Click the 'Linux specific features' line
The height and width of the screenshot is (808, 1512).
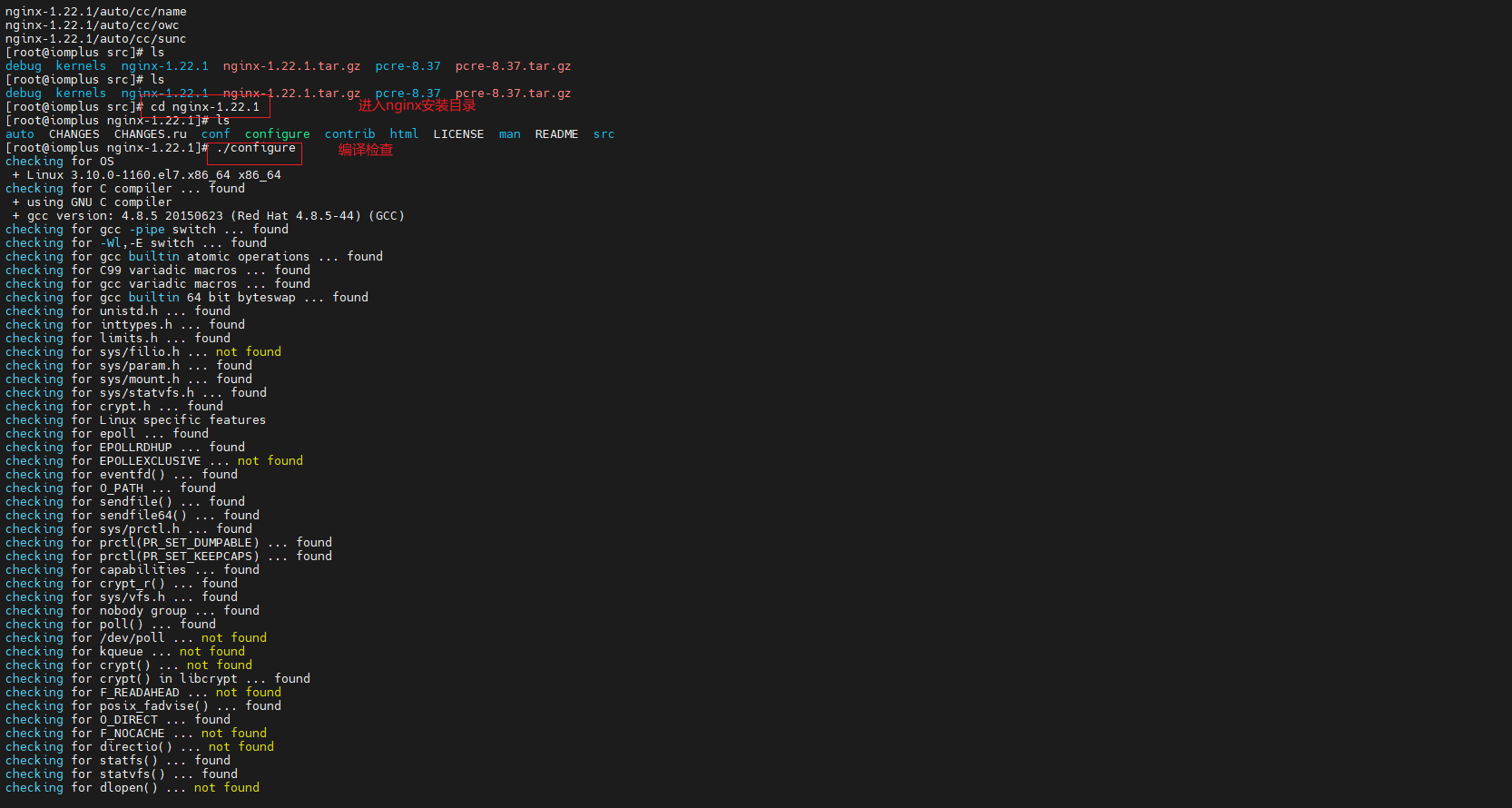[136, 420]
